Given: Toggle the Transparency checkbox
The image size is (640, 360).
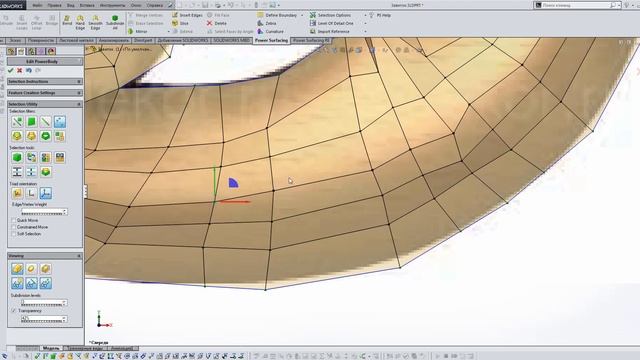Looking at the screenshot, I should click(13, 311).
